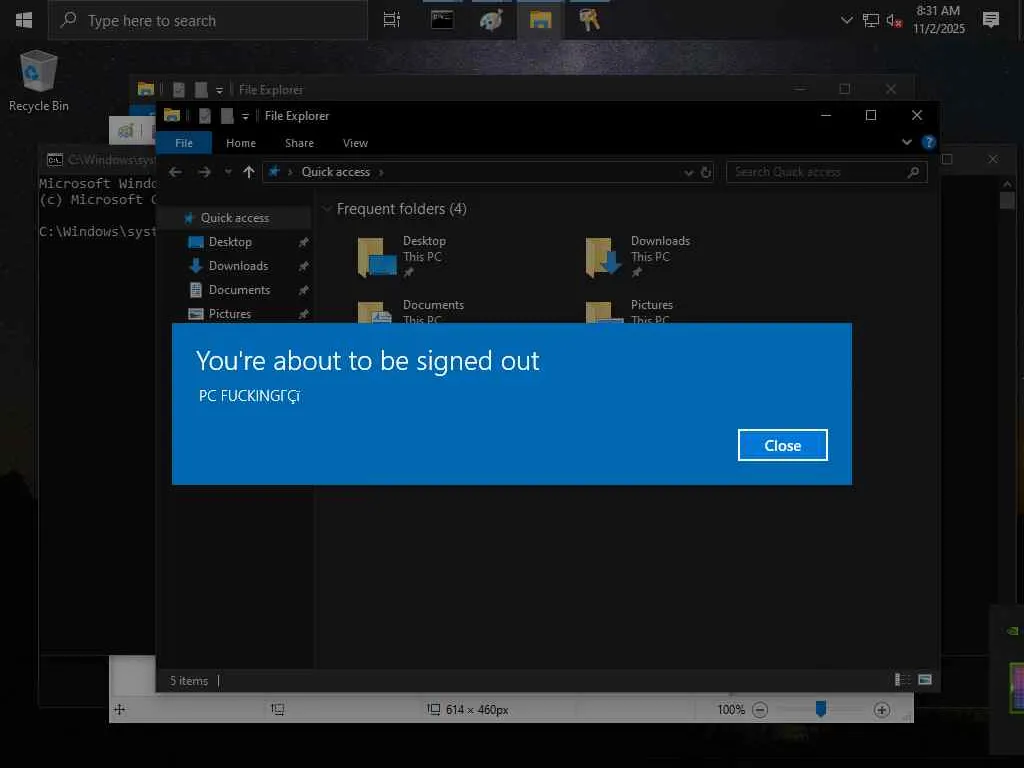Open the Windows Start menu
Viewport: 1024px width, 768px height.
[x=24, y=20]
